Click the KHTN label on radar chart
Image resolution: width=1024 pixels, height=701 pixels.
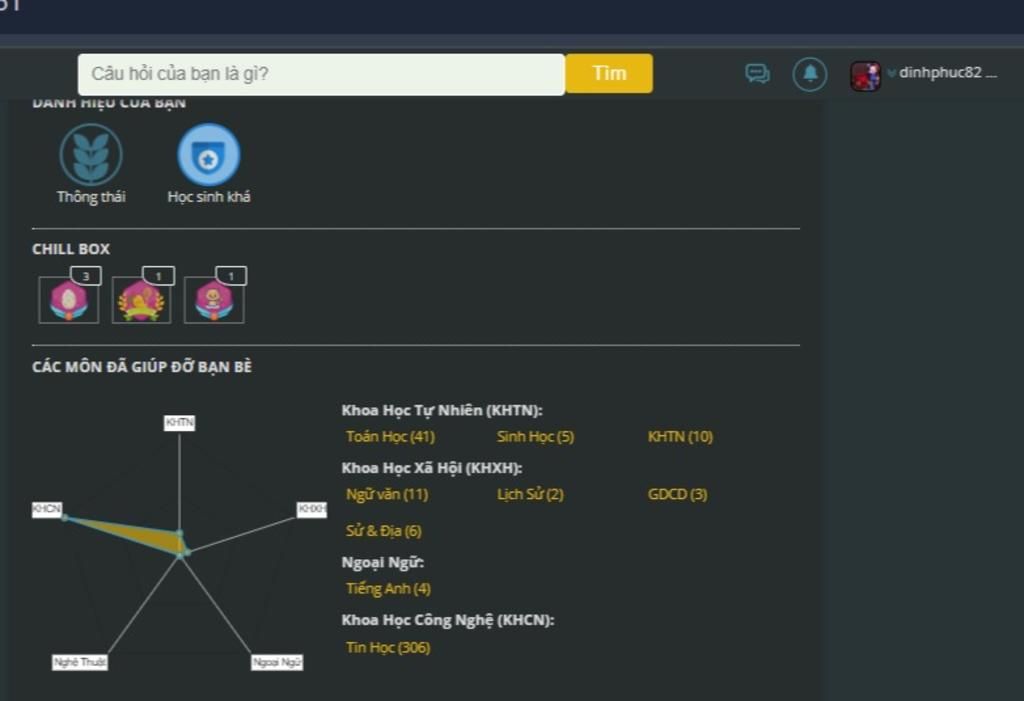click(180, 423)
